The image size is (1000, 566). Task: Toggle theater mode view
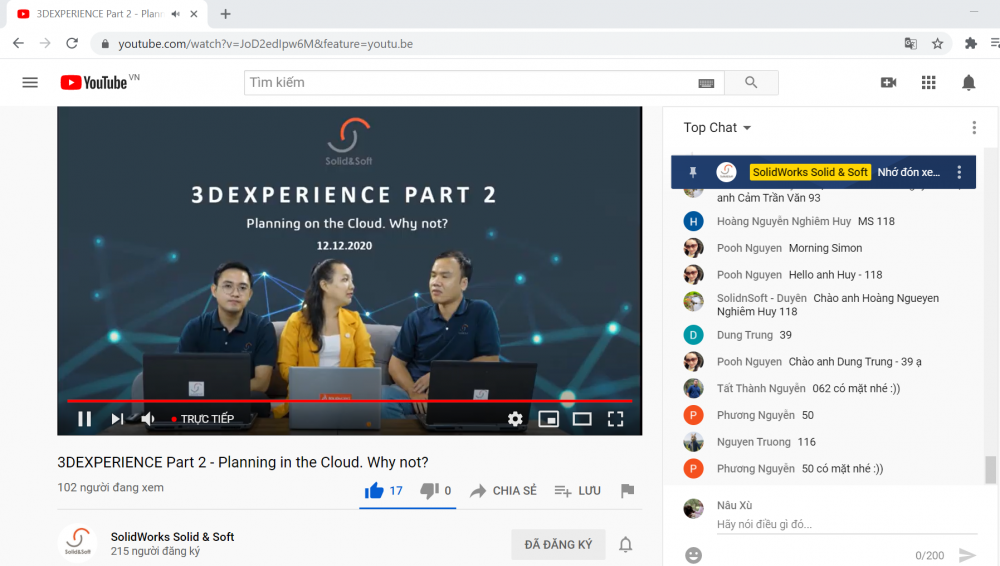582,419
